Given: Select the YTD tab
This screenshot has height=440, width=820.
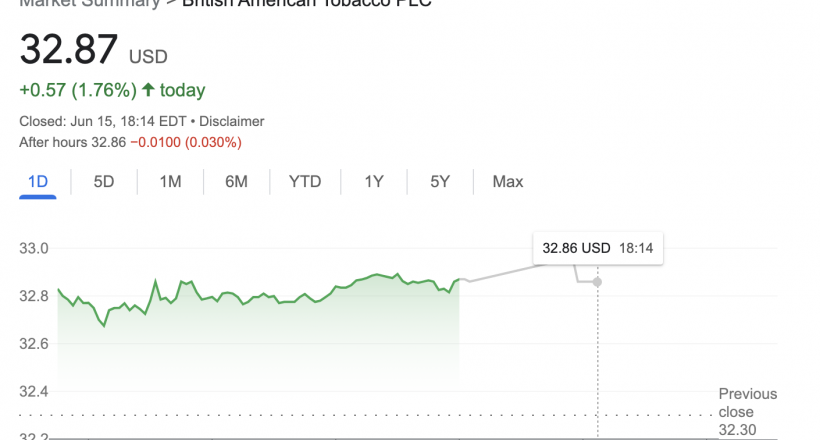Looking at the screenshot, I should [x=305, y=182].
